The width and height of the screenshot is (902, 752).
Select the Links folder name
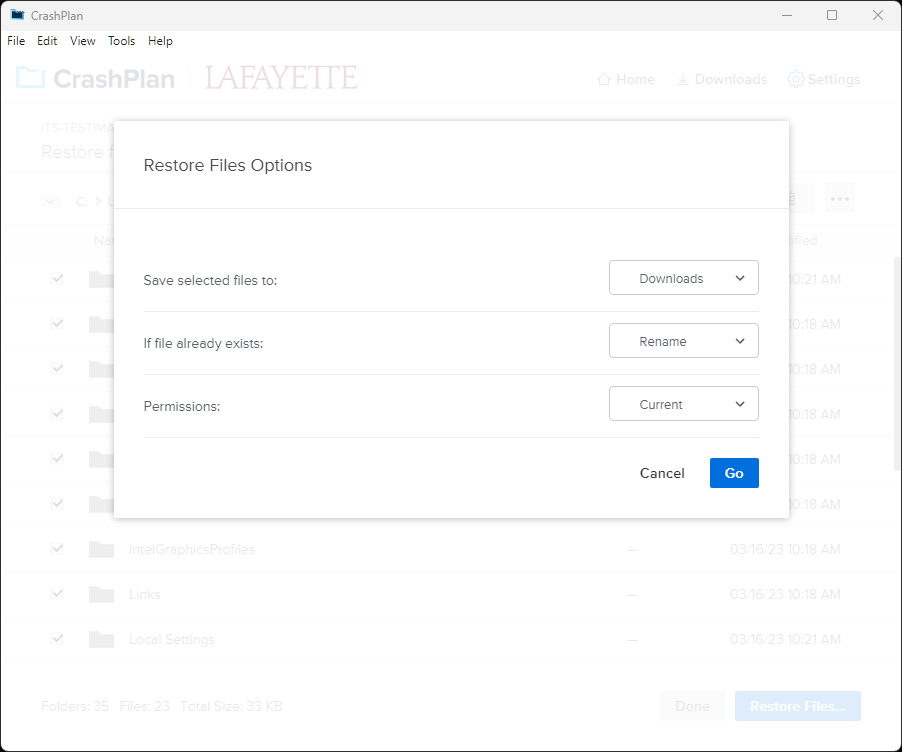[144, 594]
